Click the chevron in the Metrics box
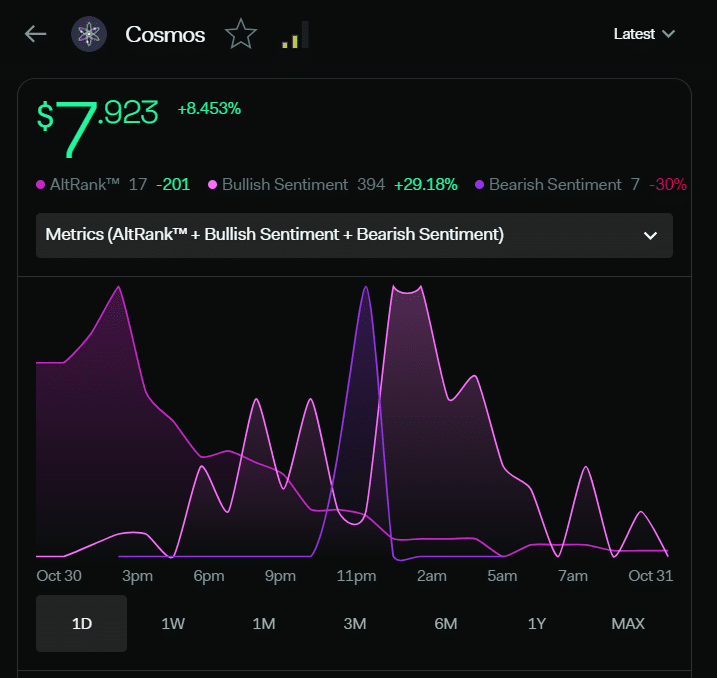This screenshot has width=717, height=678. click(x=650, y=235)
